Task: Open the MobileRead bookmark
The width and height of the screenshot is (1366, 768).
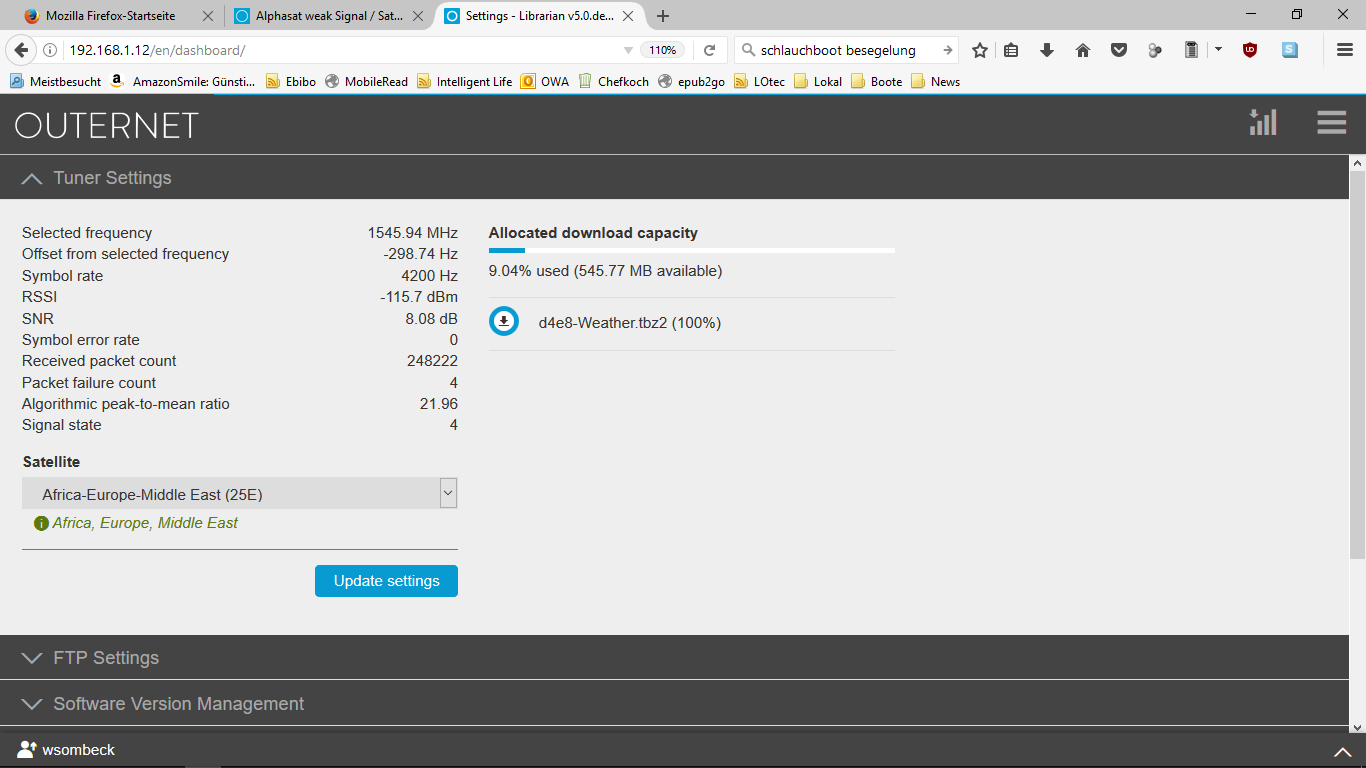Action: (366, 82)
